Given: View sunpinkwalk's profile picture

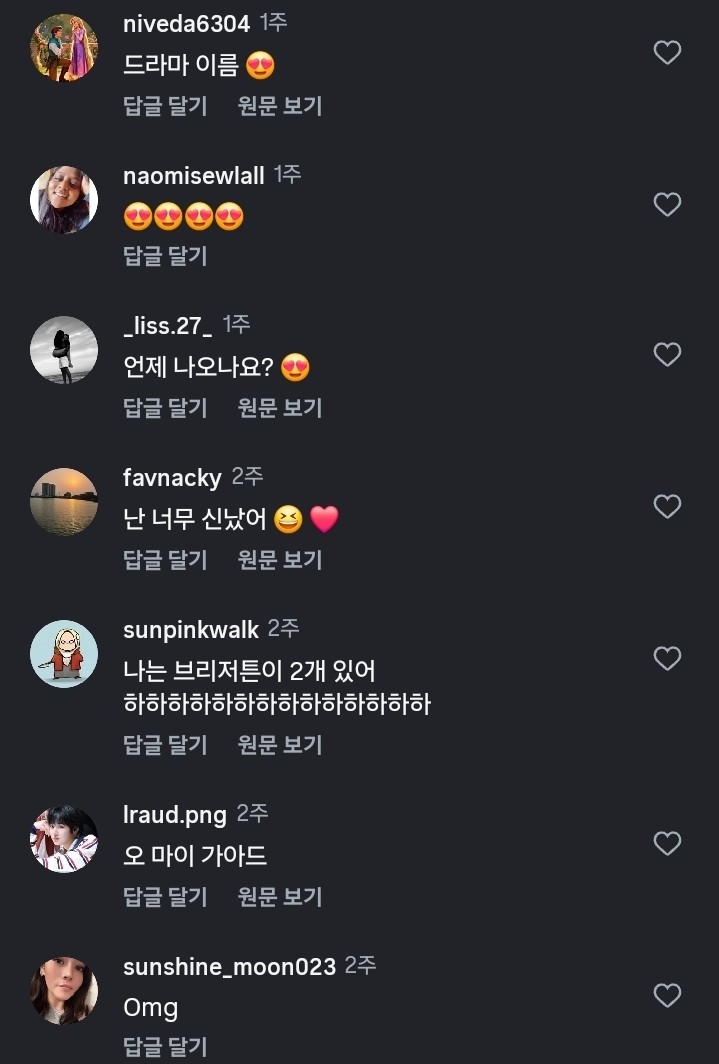Looking at the screenshot, I should [64, 654].
